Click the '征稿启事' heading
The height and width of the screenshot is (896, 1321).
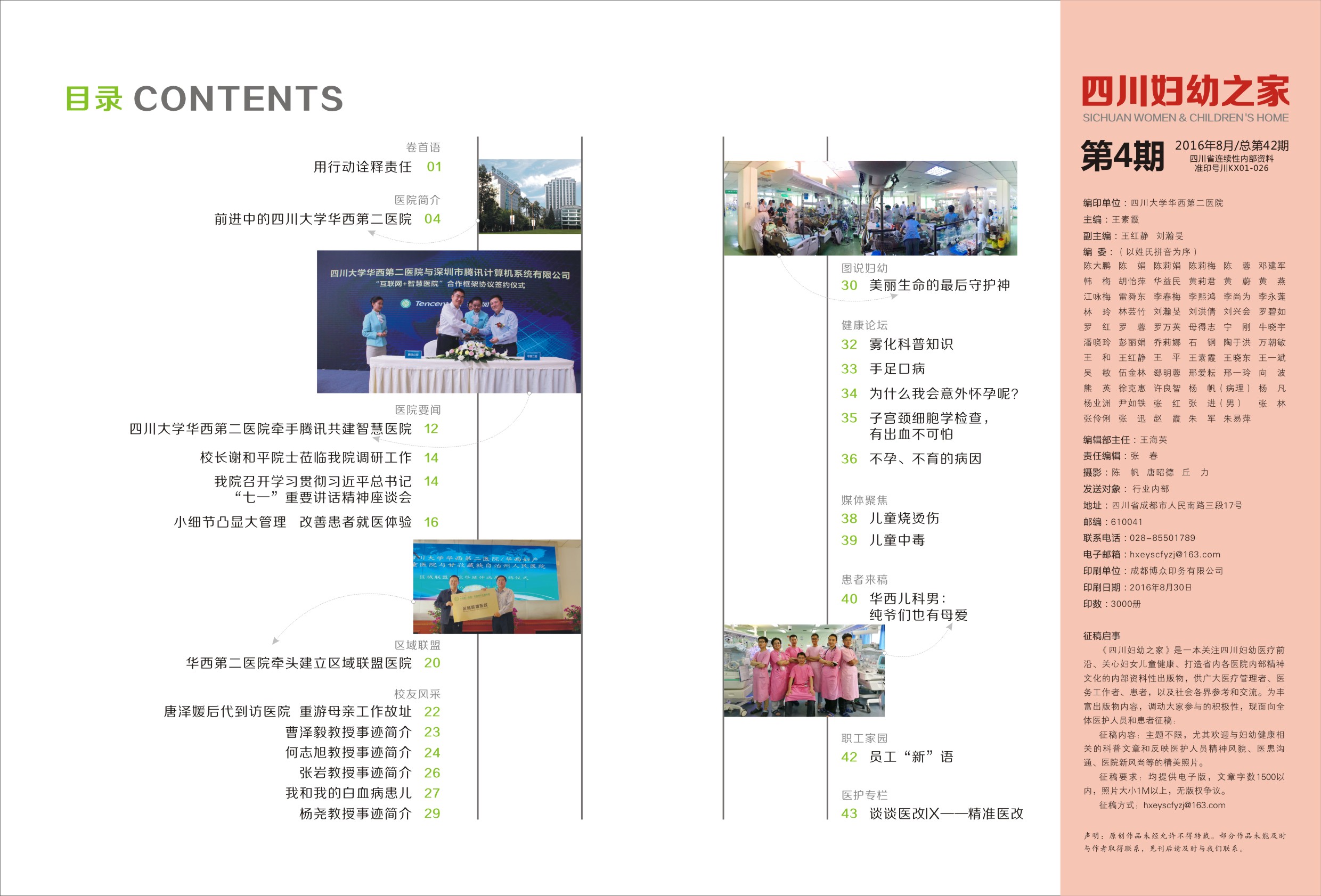(x=1102, y=636)
